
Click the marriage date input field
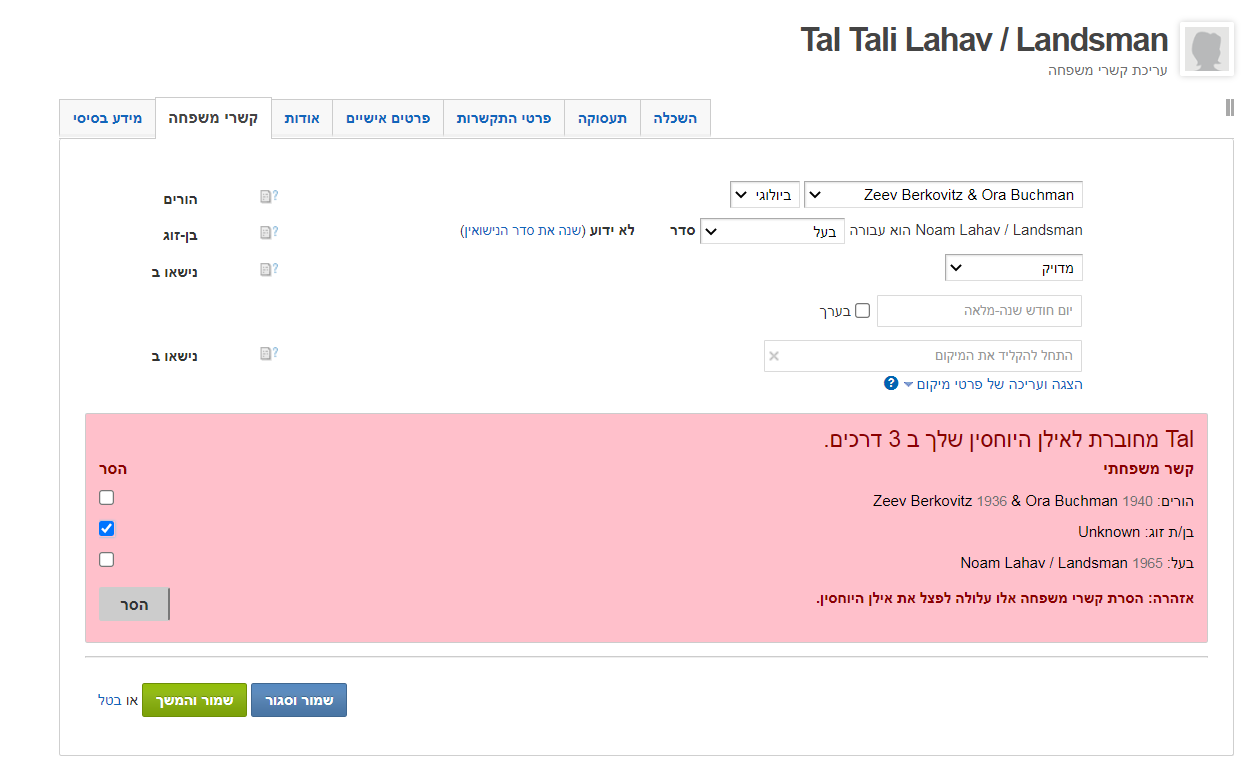(979, 311)
